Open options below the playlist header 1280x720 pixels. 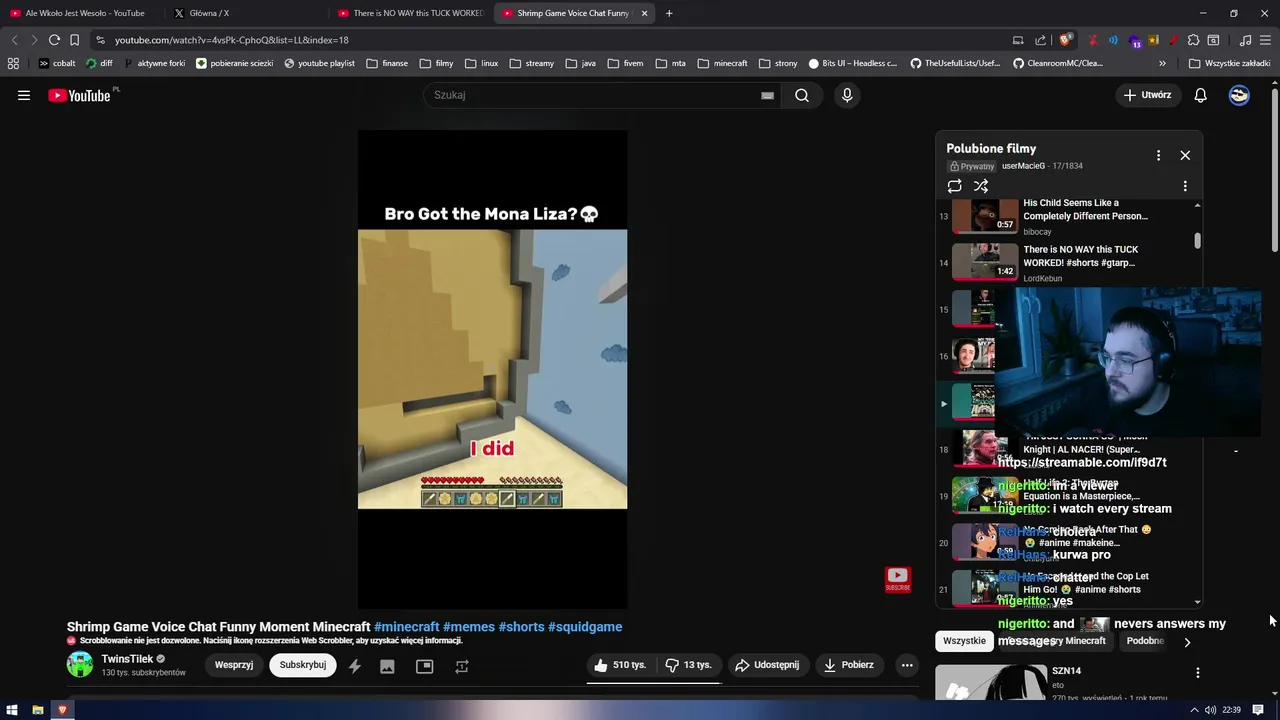[x=1185, y=186]
